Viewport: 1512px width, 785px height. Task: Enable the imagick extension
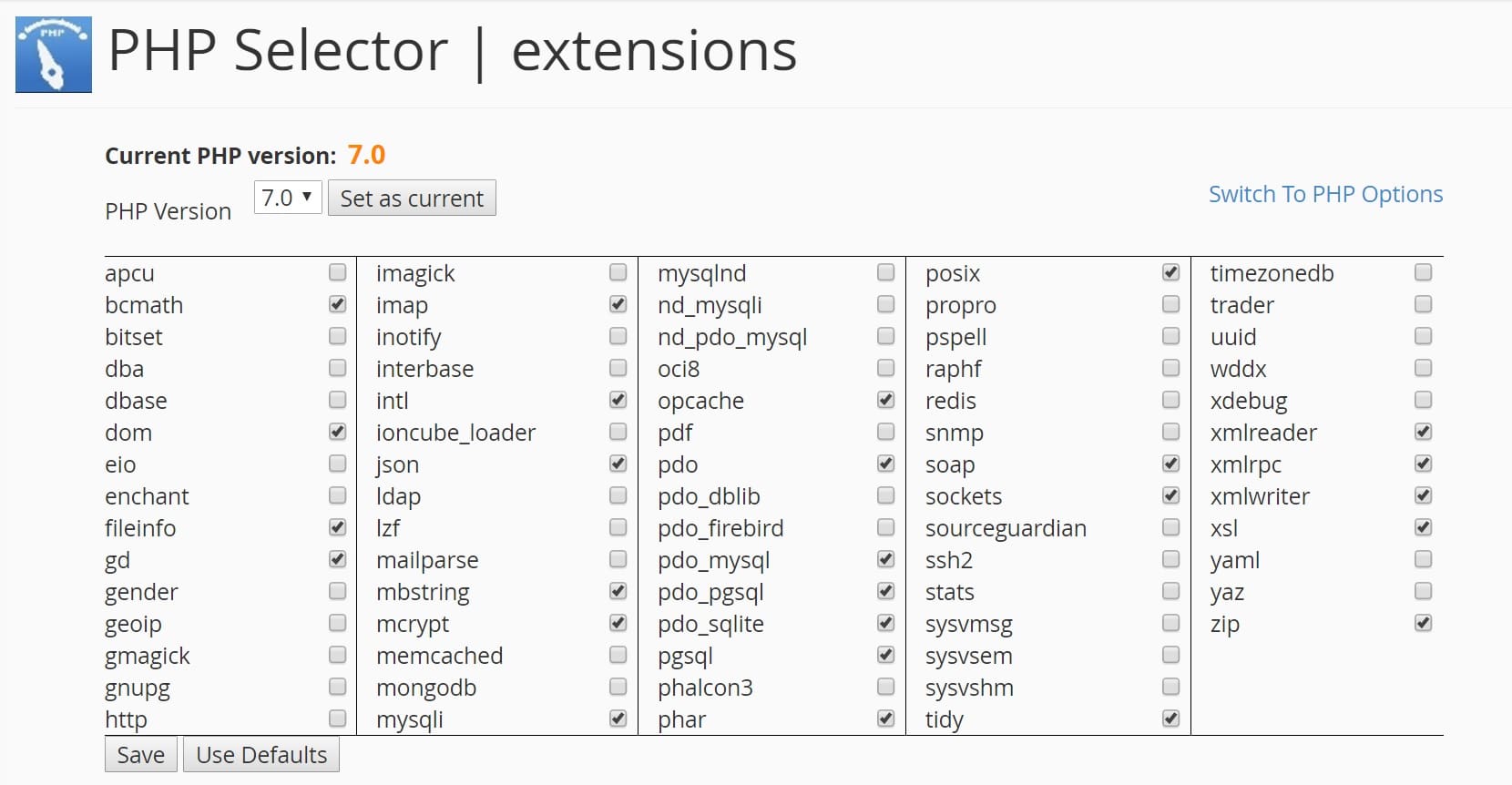coord(618,272)
